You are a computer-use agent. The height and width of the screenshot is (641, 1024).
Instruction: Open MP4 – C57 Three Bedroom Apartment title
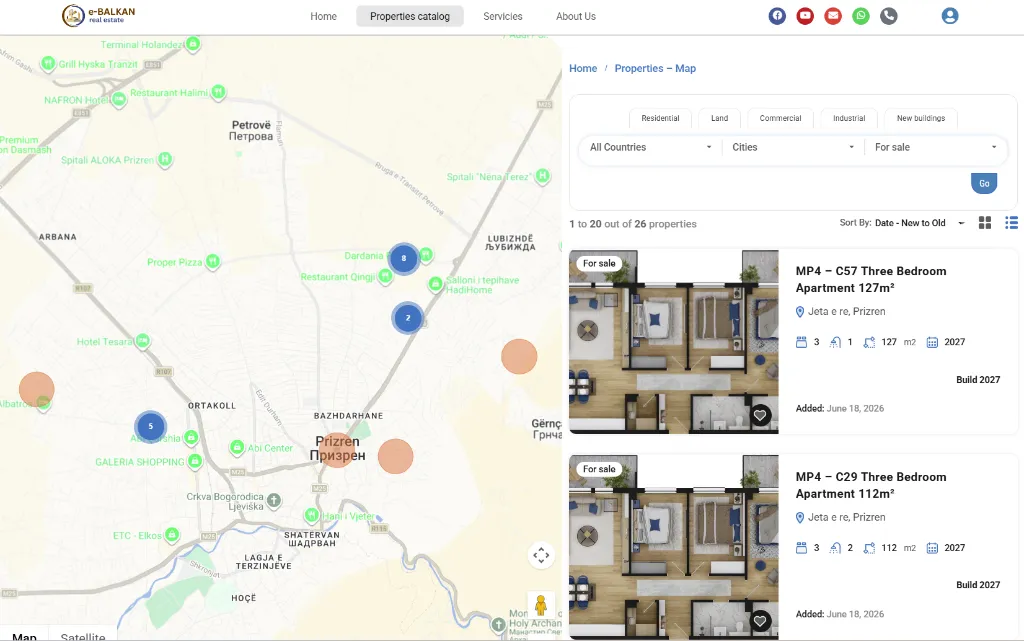coord(871,279)
